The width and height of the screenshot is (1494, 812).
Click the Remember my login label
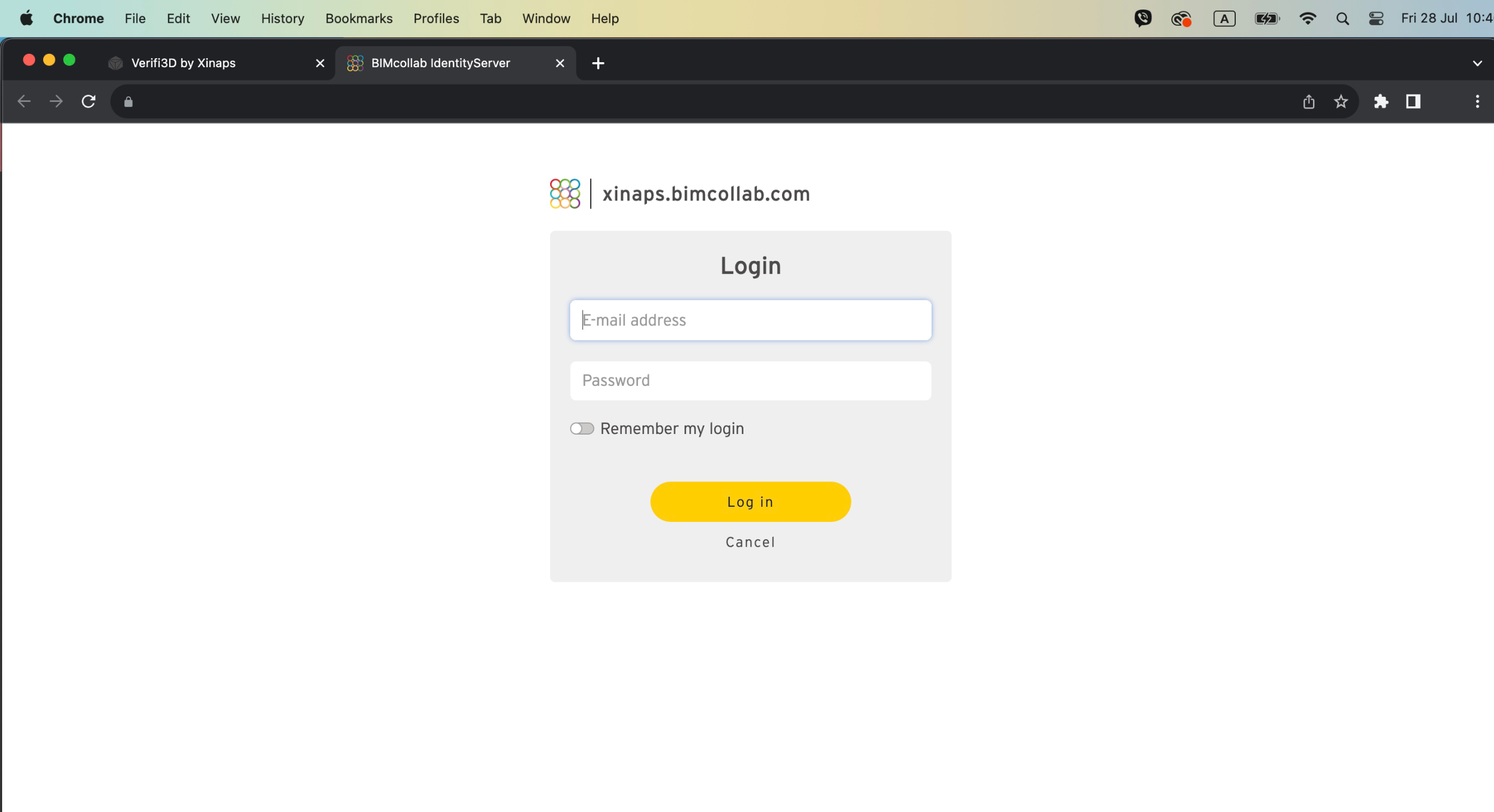click(672, 428)
